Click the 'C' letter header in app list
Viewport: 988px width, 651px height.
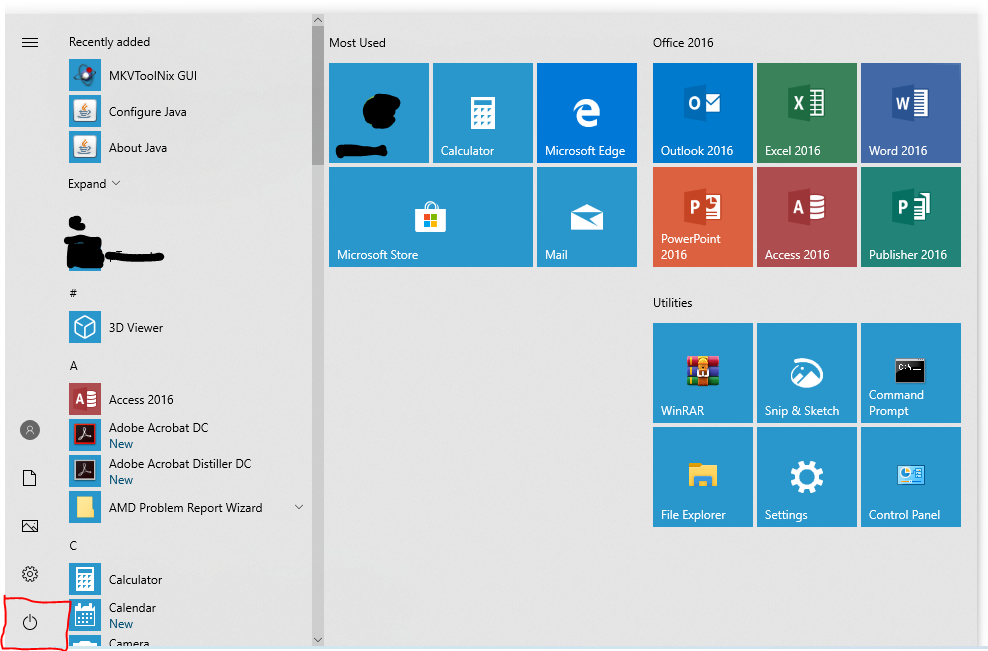point(73,546)
